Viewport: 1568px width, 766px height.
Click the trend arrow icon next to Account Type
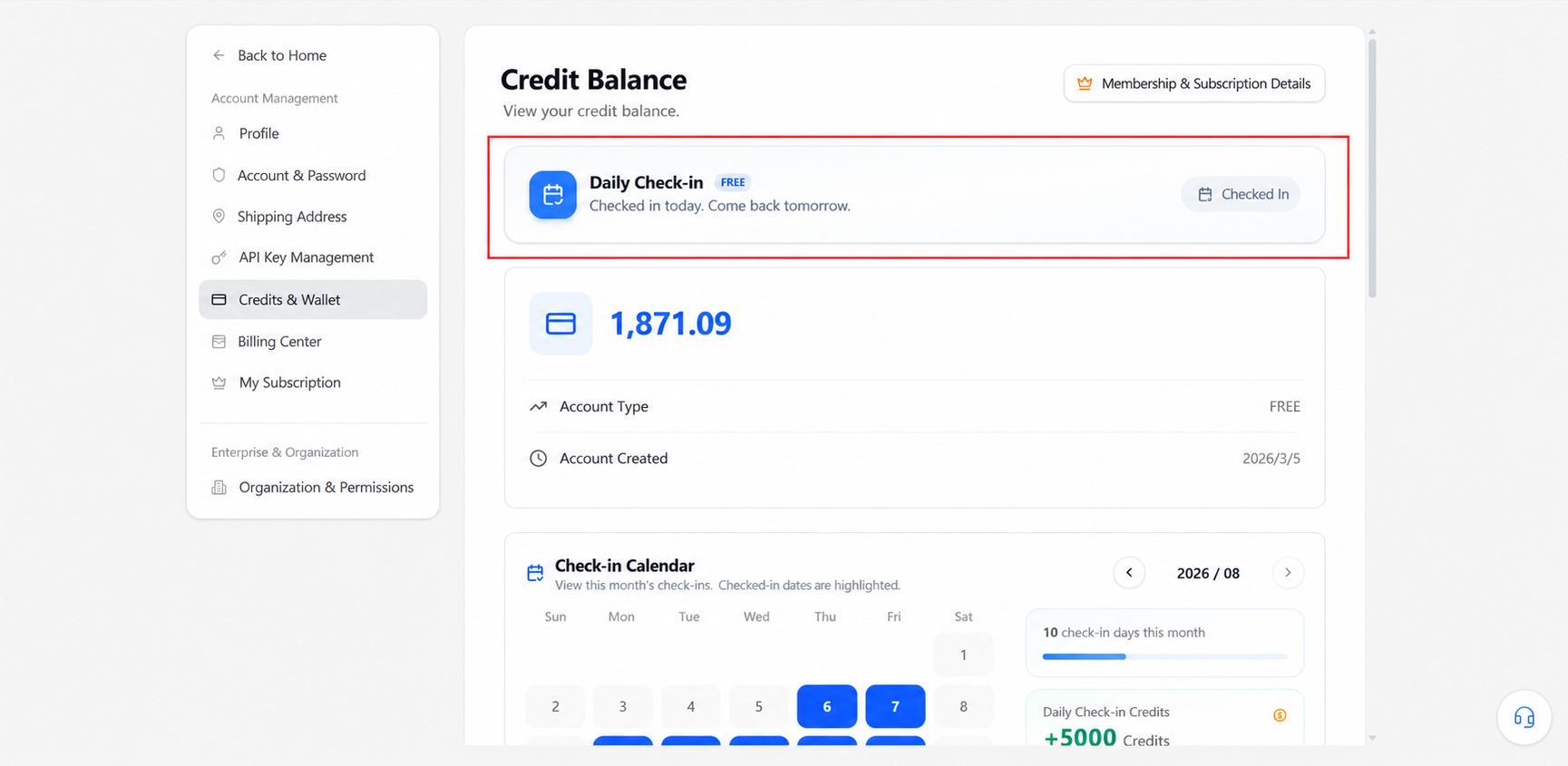click(x=538, y=406)
